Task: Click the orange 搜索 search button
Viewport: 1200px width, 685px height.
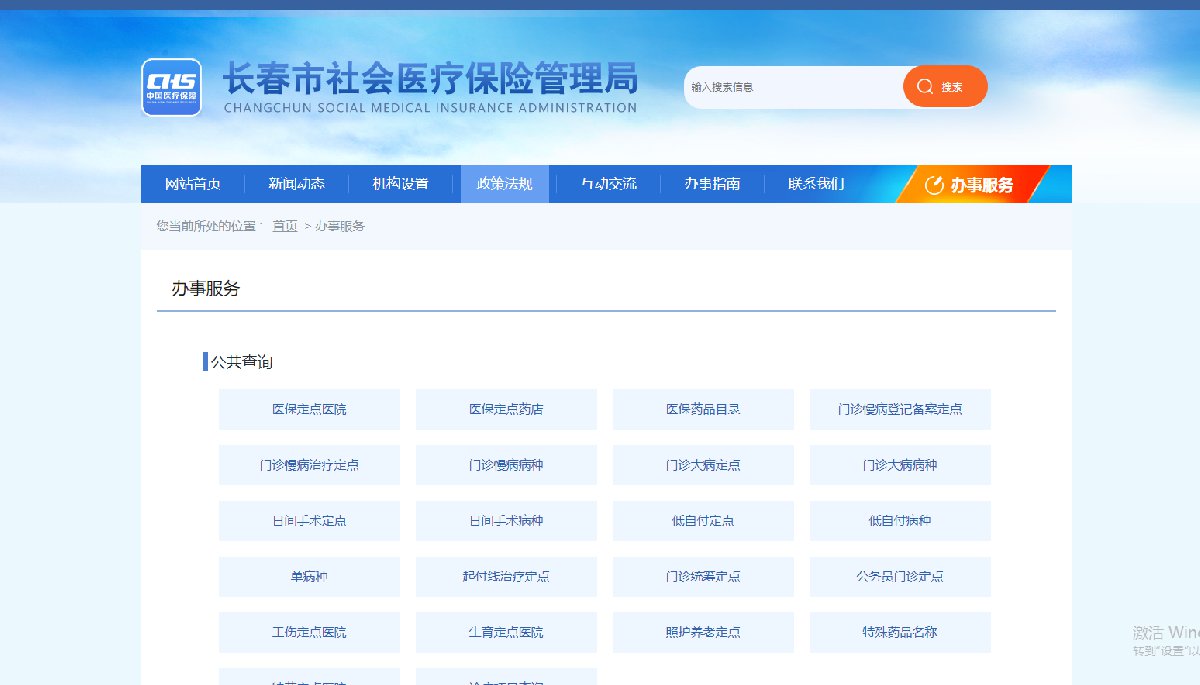Action: (x=944, y=87)
